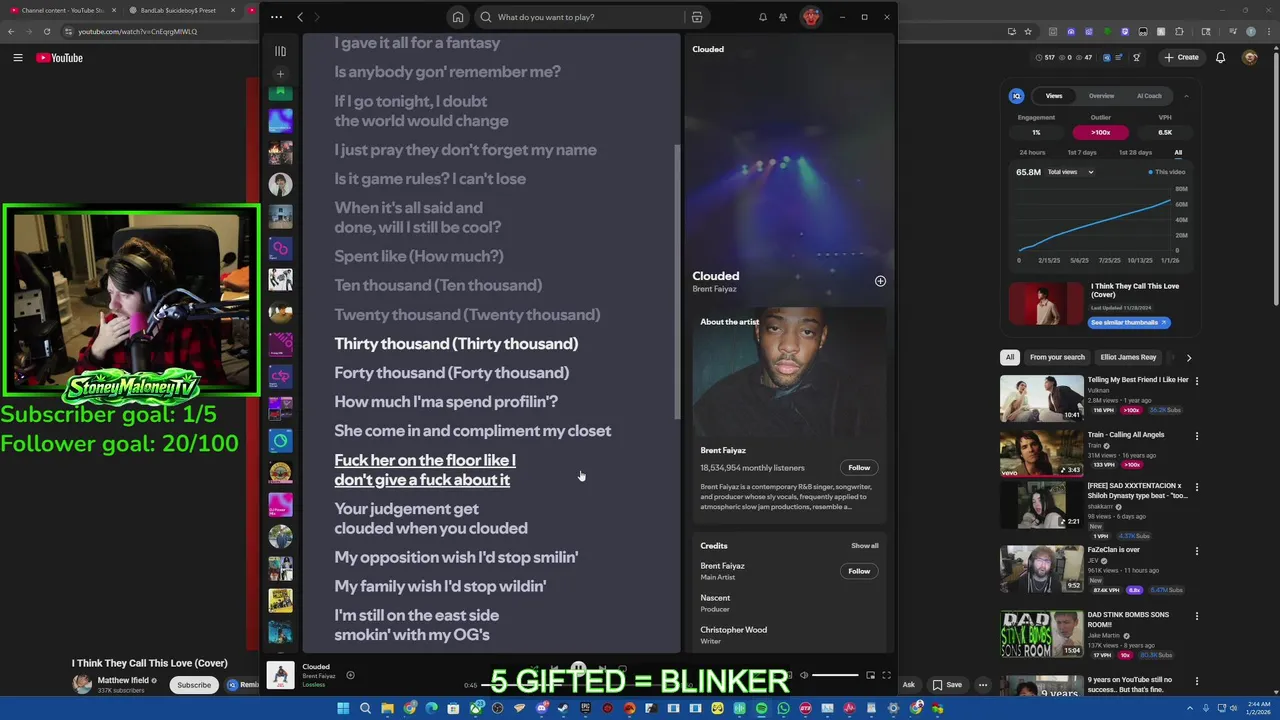Open Spotify three-dot app menu
The height and width of the screenshot is (720, 1280).
pyautogui.click(x=276, y=17)
